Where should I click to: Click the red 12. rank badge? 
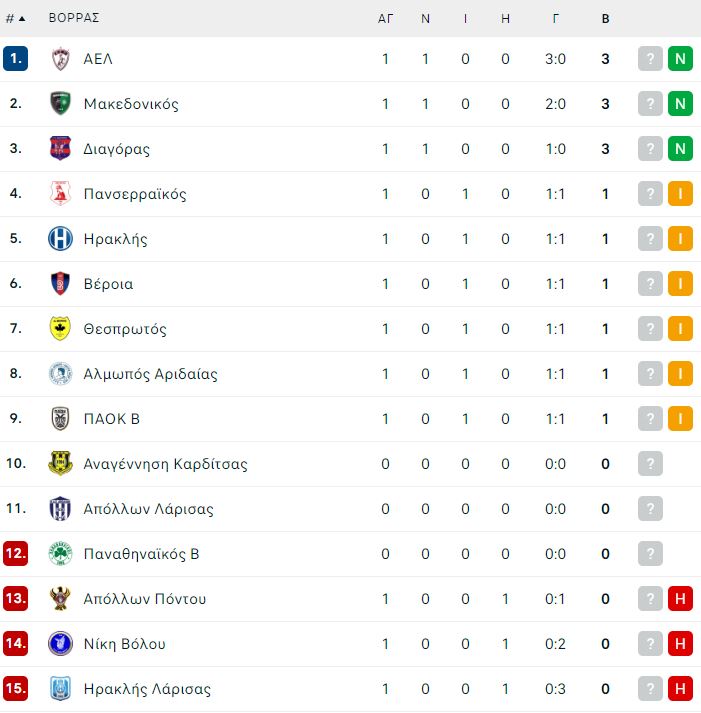pos(15,554)
